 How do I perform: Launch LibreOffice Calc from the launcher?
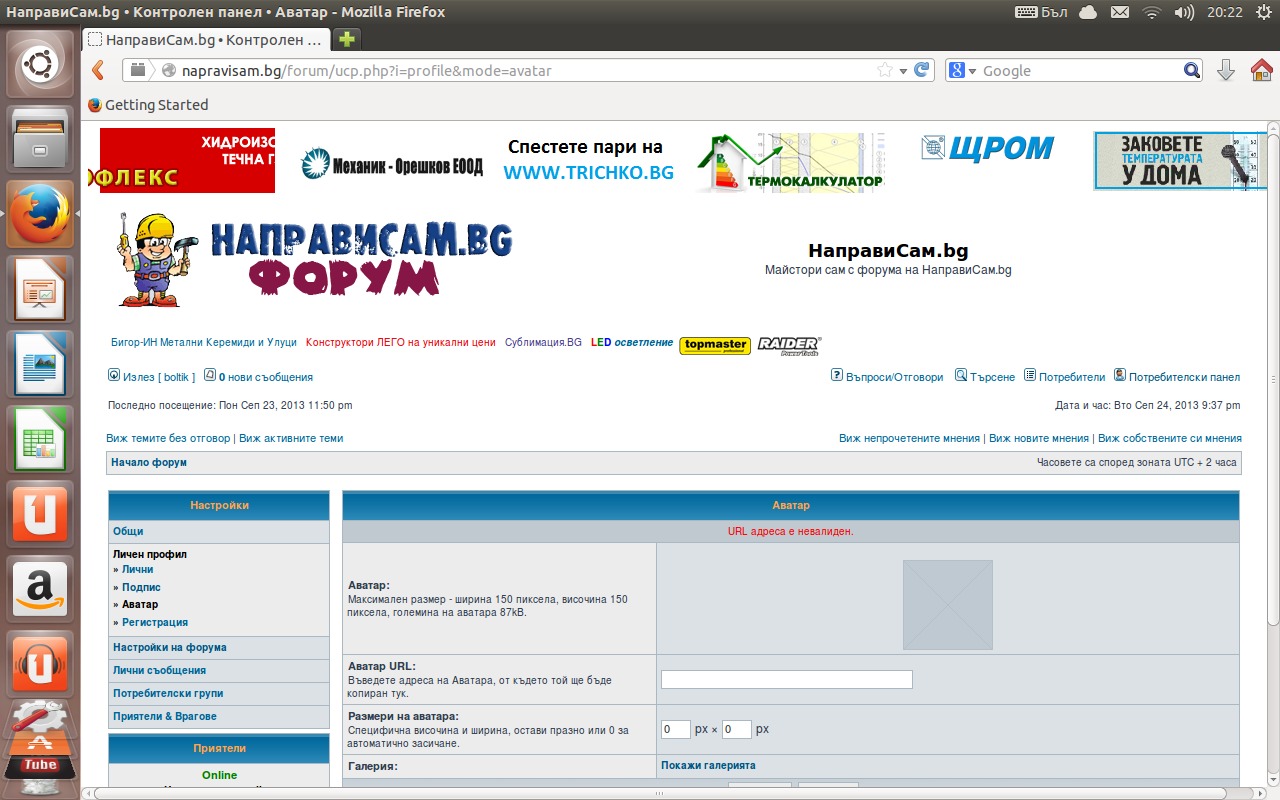tap(40, 437)
